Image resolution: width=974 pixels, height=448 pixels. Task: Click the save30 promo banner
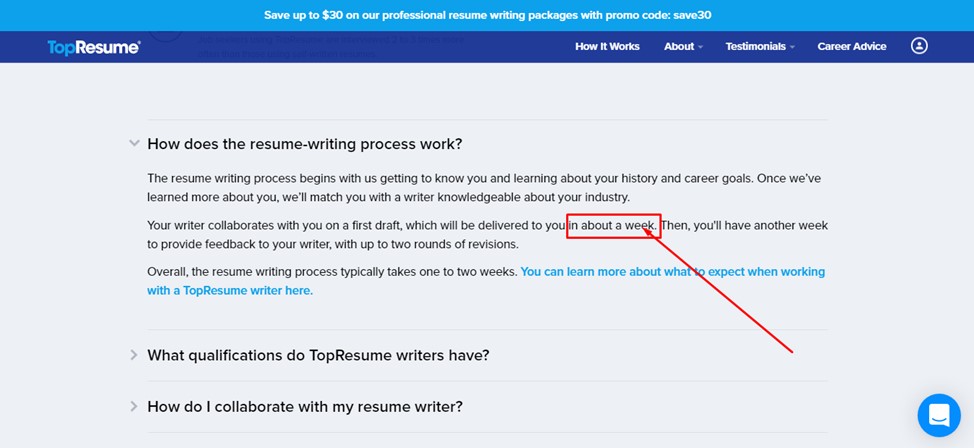[487, 15]
